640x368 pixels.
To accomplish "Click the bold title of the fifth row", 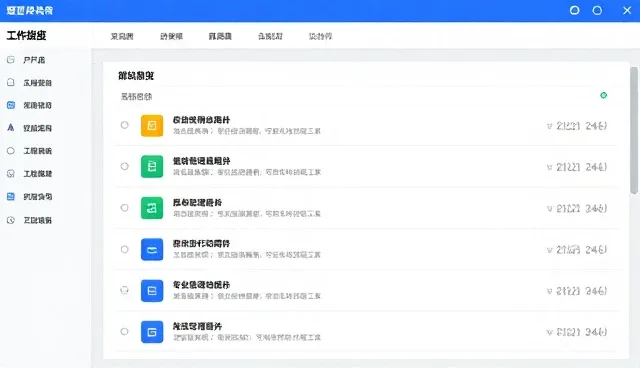I will coord(201,285).
